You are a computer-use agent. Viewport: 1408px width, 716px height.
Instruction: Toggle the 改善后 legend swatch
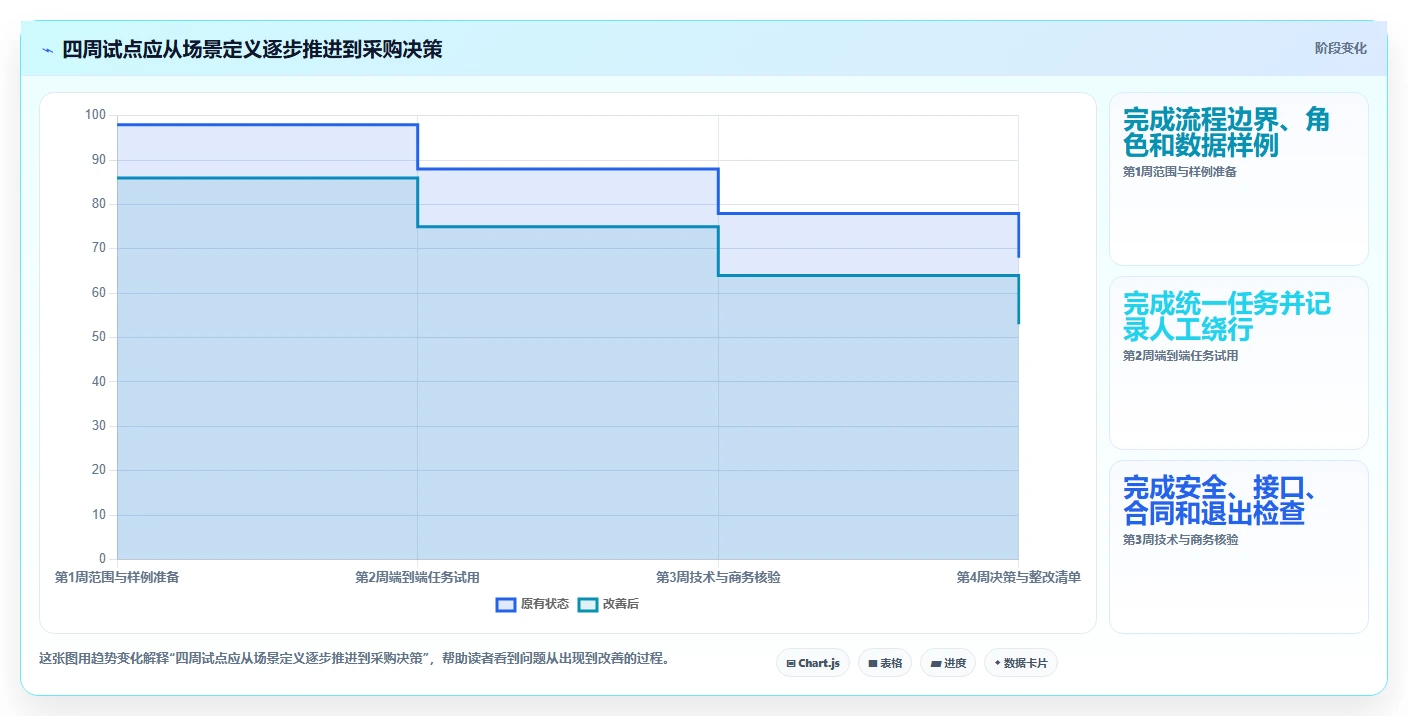pos(588,604)
